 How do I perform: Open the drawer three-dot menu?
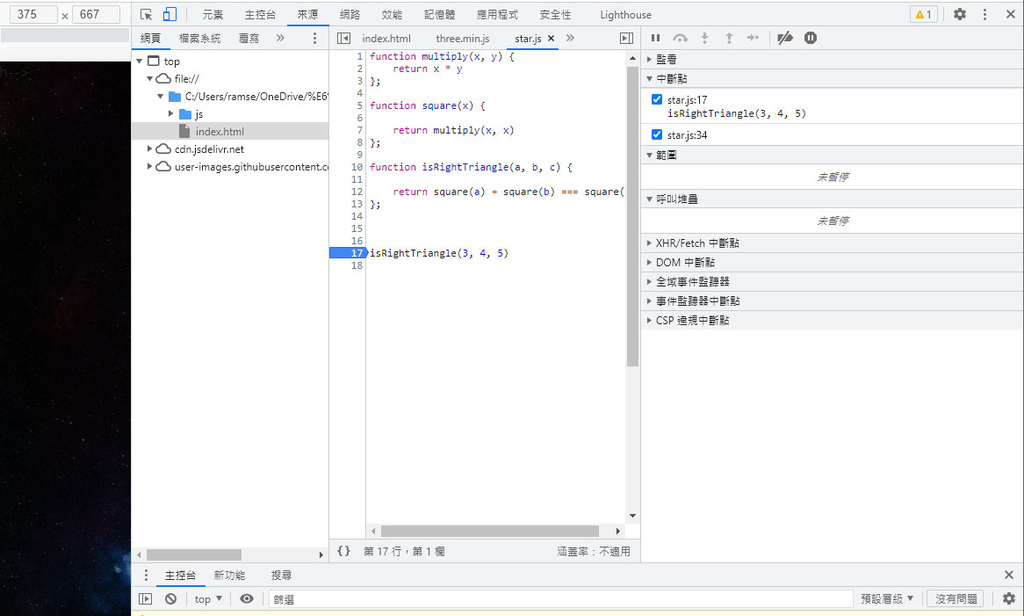(146, 575)
